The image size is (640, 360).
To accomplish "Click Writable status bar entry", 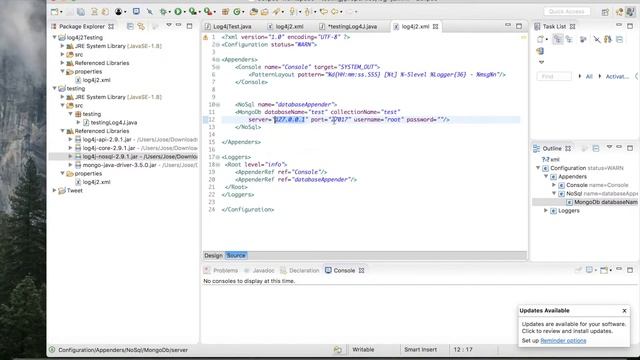I will click(x=363, y=350).
